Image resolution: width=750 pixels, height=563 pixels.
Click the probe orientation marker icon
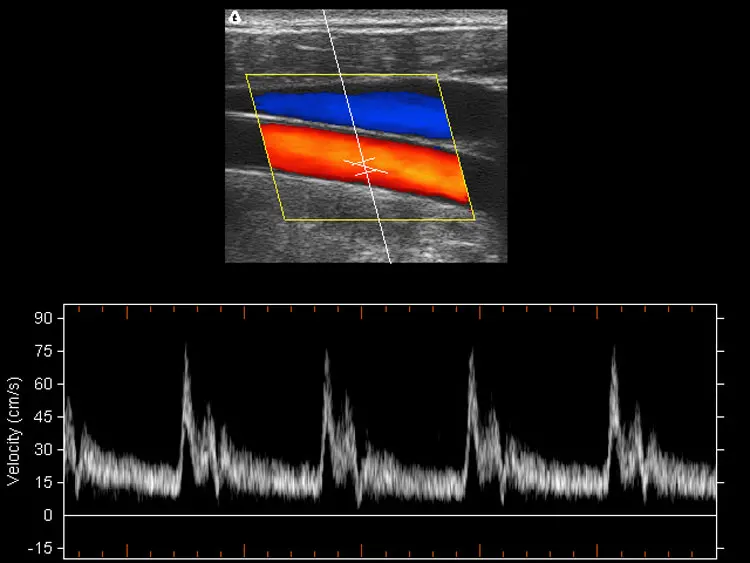pyautogui.click(x=235, y=18)
